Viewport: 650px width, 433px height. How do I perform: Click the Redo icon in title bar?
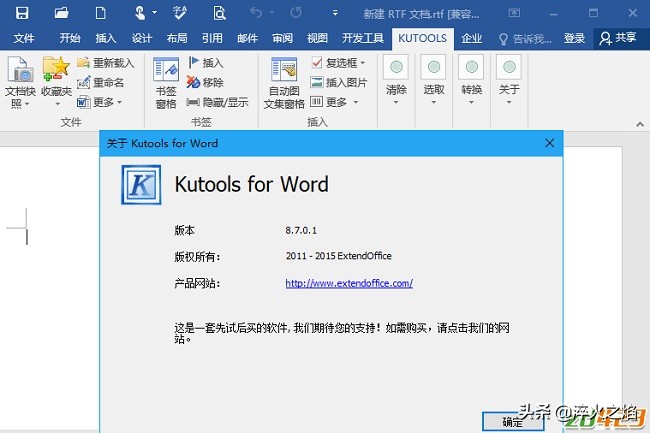[x=296, y=13]
